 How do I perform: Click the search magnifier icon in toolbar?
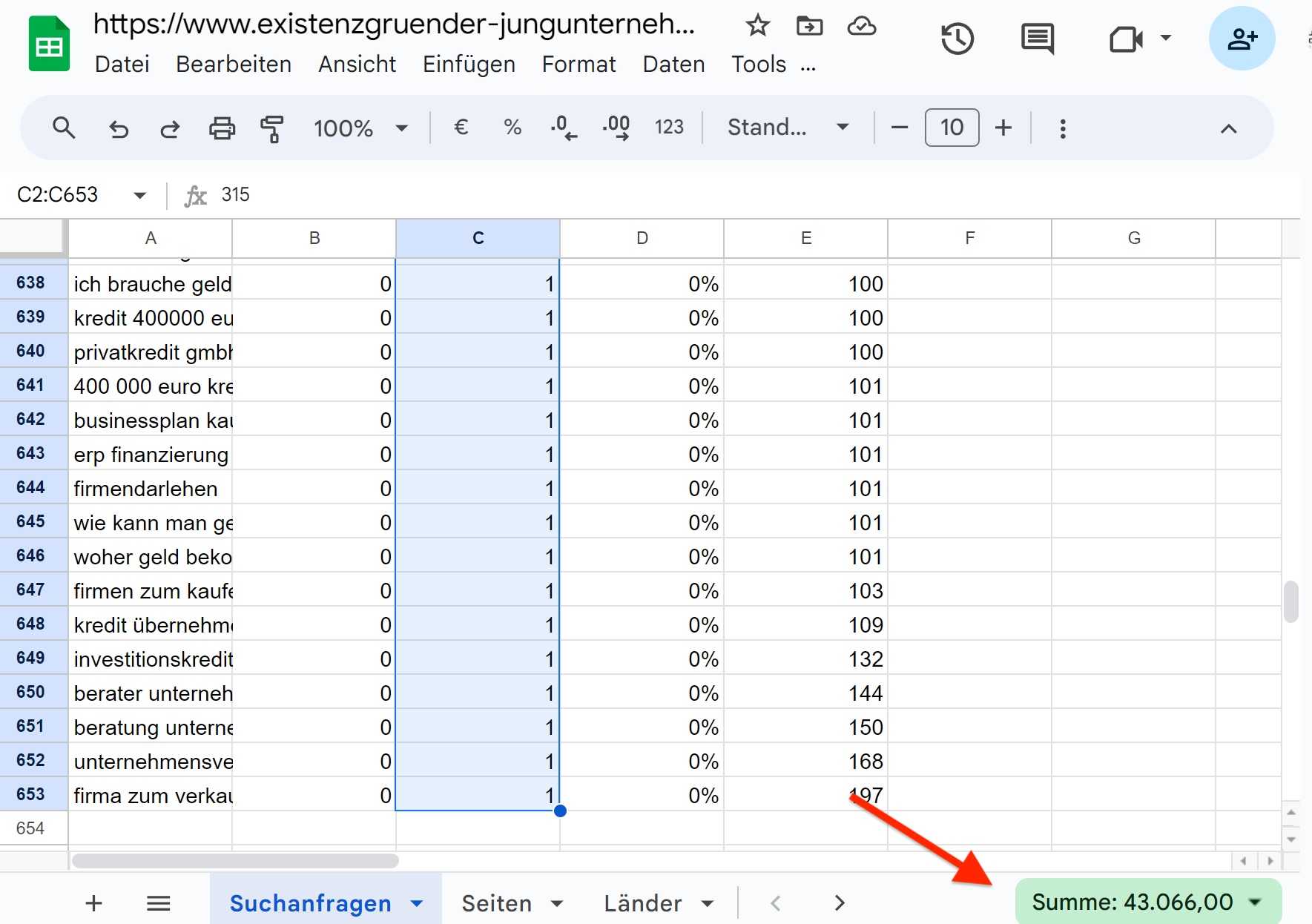(64, 128)
